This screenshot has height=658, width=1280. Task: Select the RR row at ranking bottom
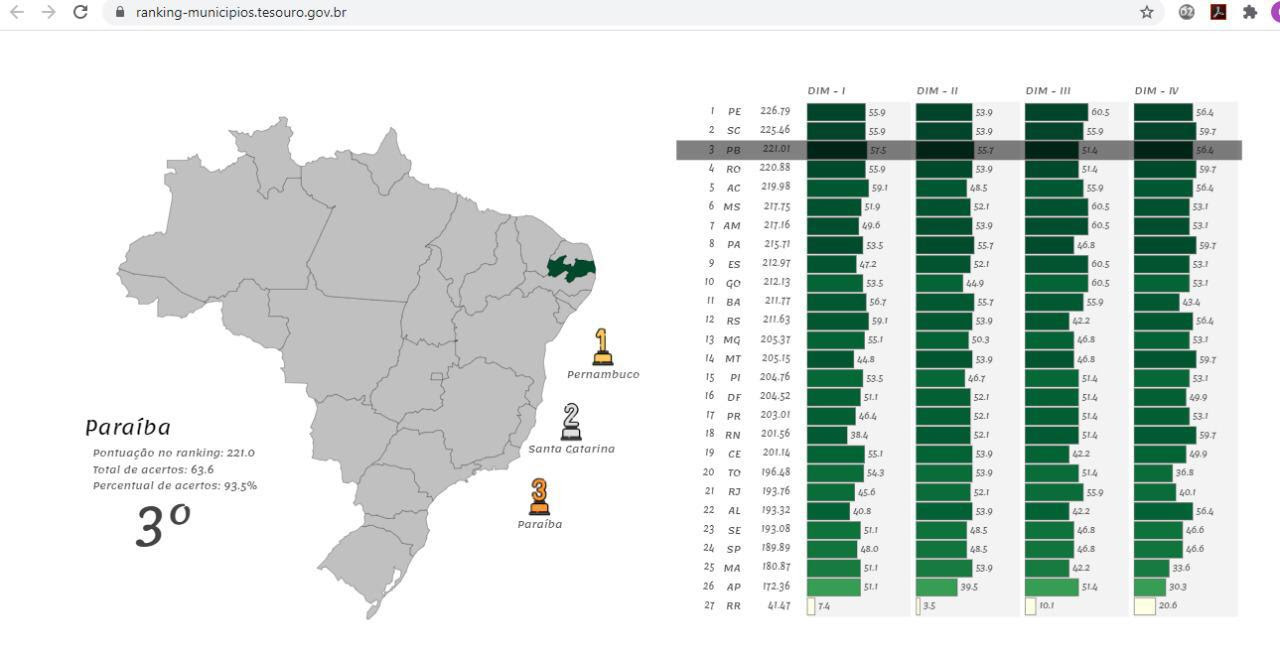(735, 606)
